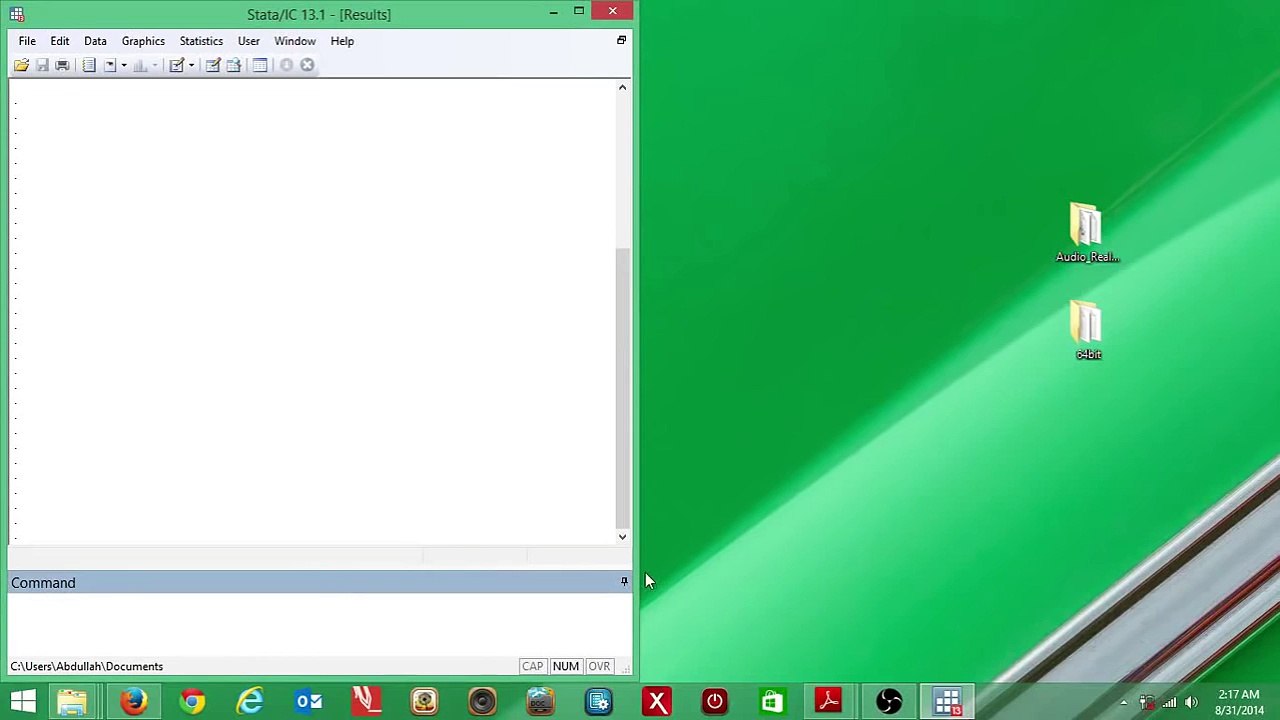Screen dimensions: 1280x720
Task: Click the Command panel header label
Action: 43,583
